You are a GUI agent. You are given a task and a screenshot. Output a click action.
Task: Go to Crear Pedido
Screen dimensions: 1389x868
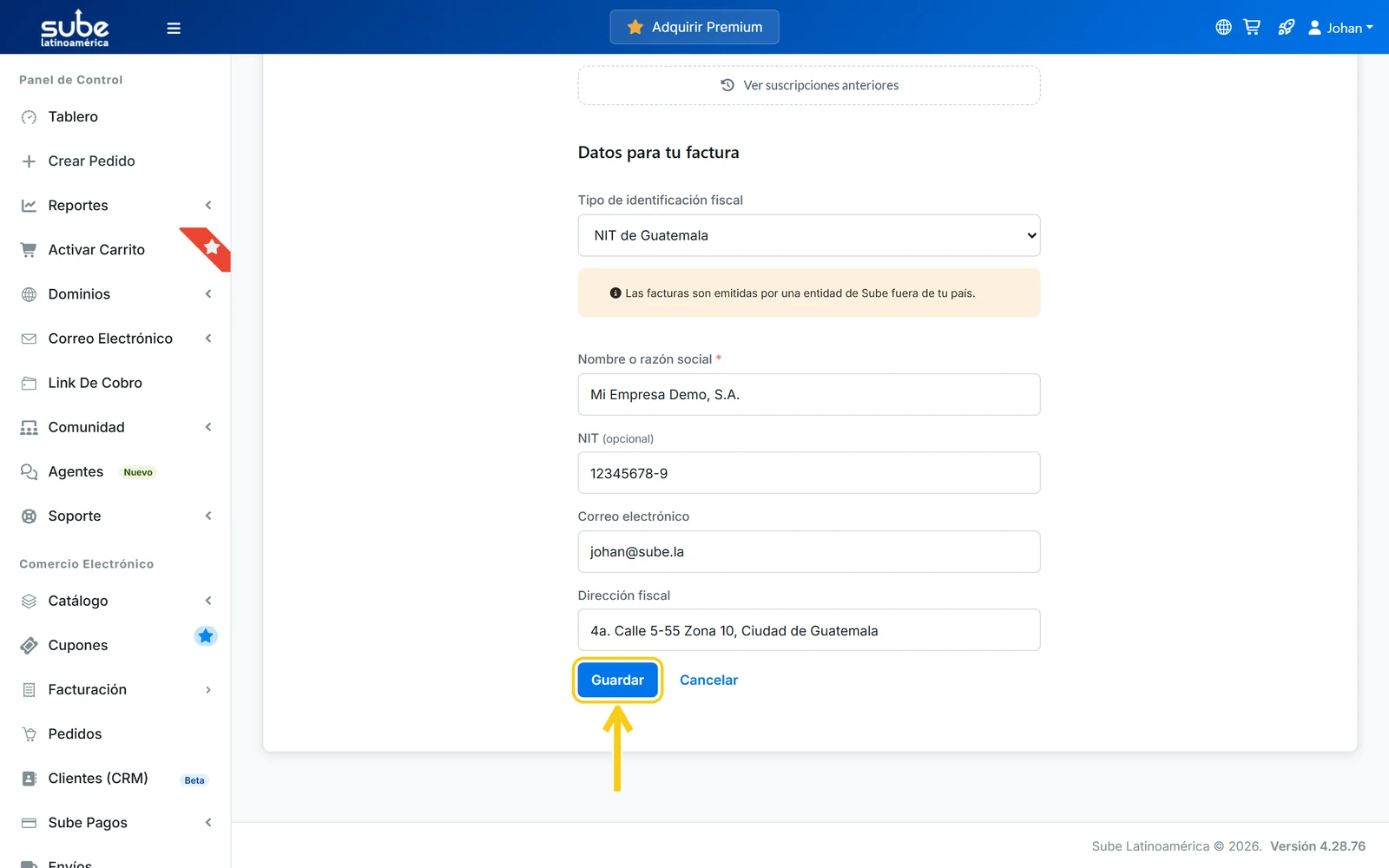tap(115, 161)
